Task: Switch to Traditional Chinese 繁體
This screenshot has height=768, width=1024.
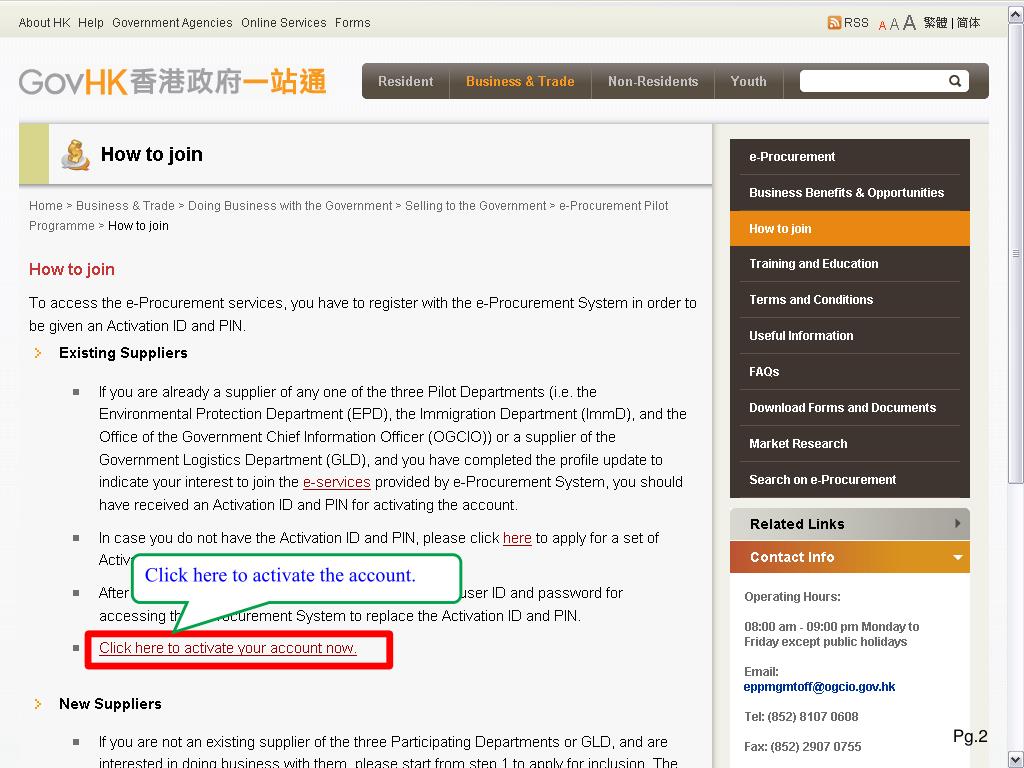Action: [x=935, y=23]
